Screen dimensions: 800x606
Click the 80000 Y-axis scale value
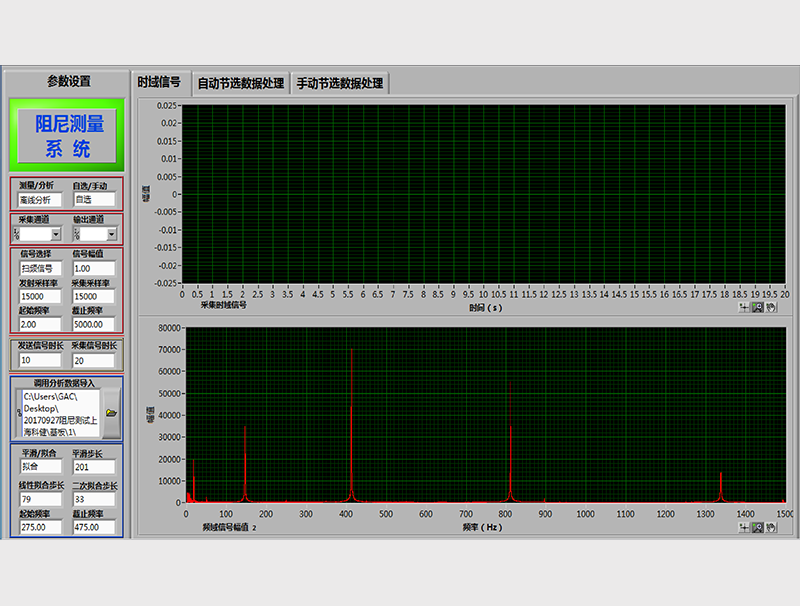pos(169,327)
